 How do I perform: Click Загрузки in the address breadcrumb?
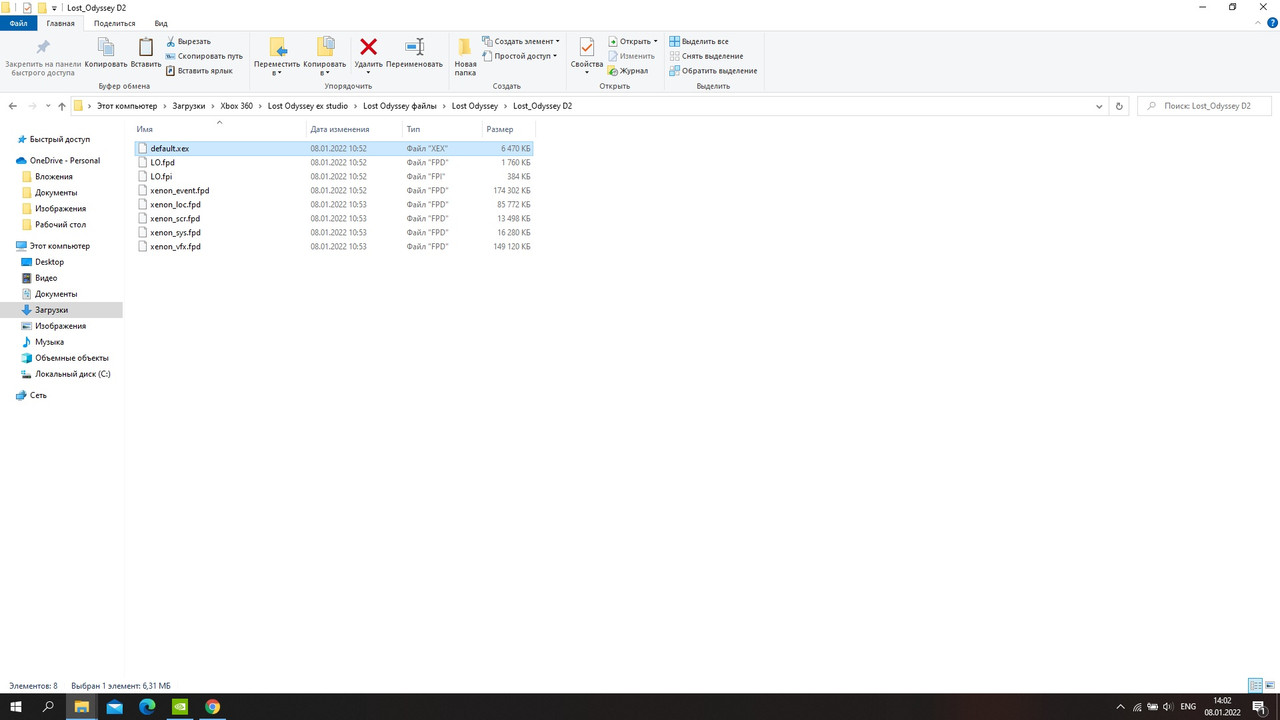188,106
